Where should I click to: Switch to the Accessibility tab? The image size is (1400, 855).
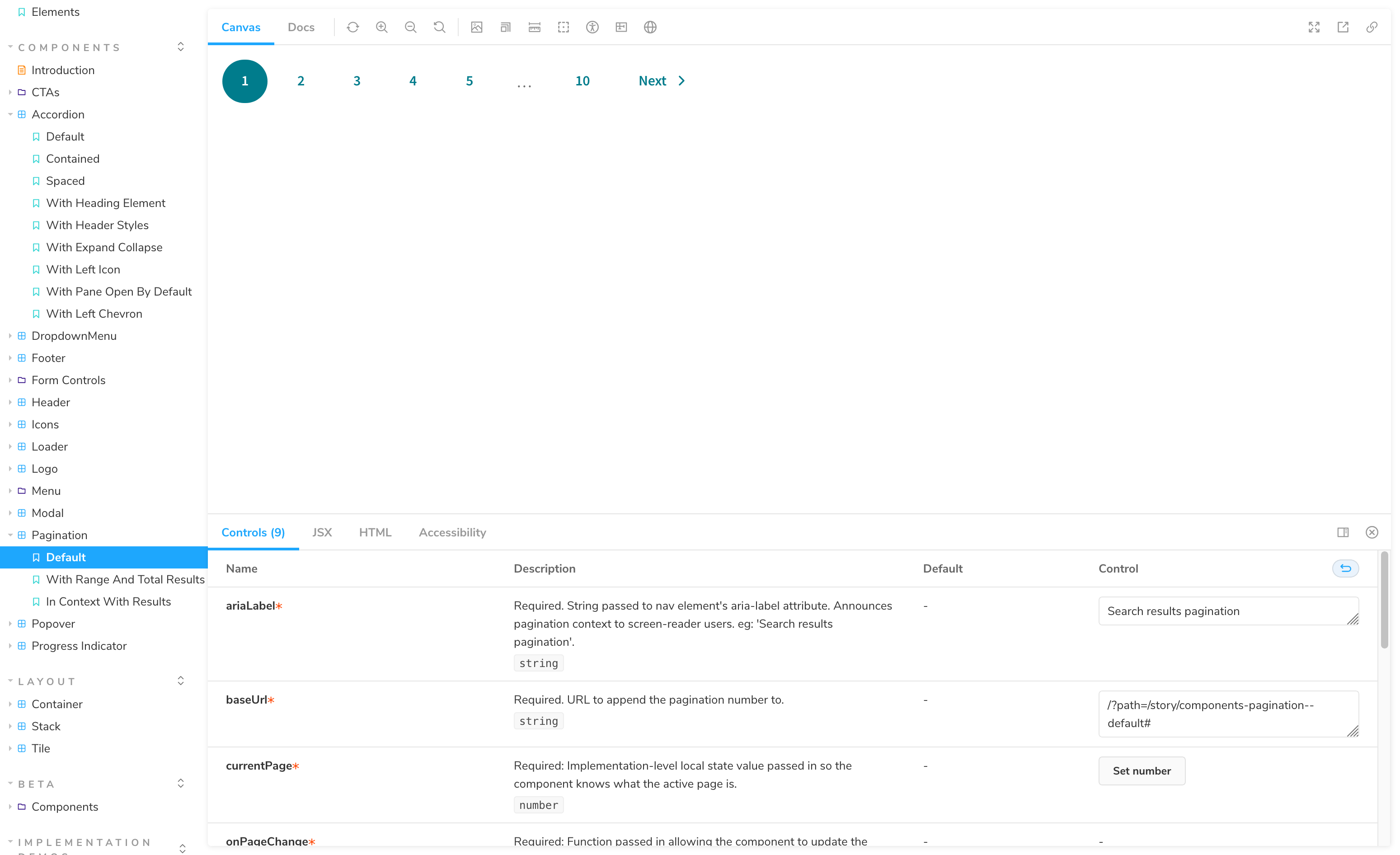tap(452, 532)
